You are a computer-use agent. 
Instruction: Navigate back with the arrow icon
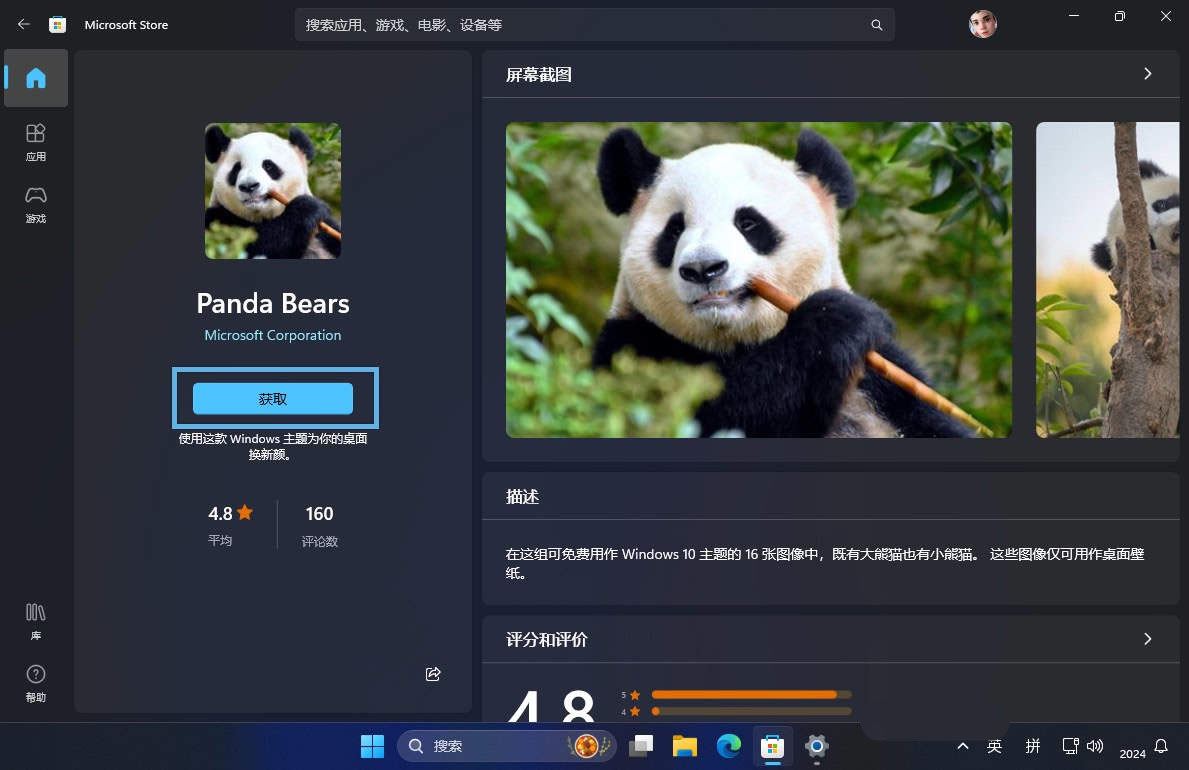click(24, 24)
